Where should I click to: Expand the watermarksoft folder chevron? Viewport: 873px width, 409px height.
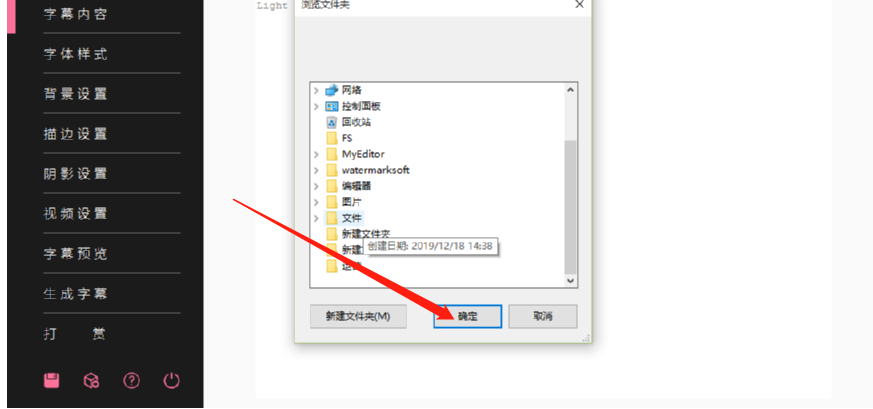pyautogui.click(x=316, y=170)
